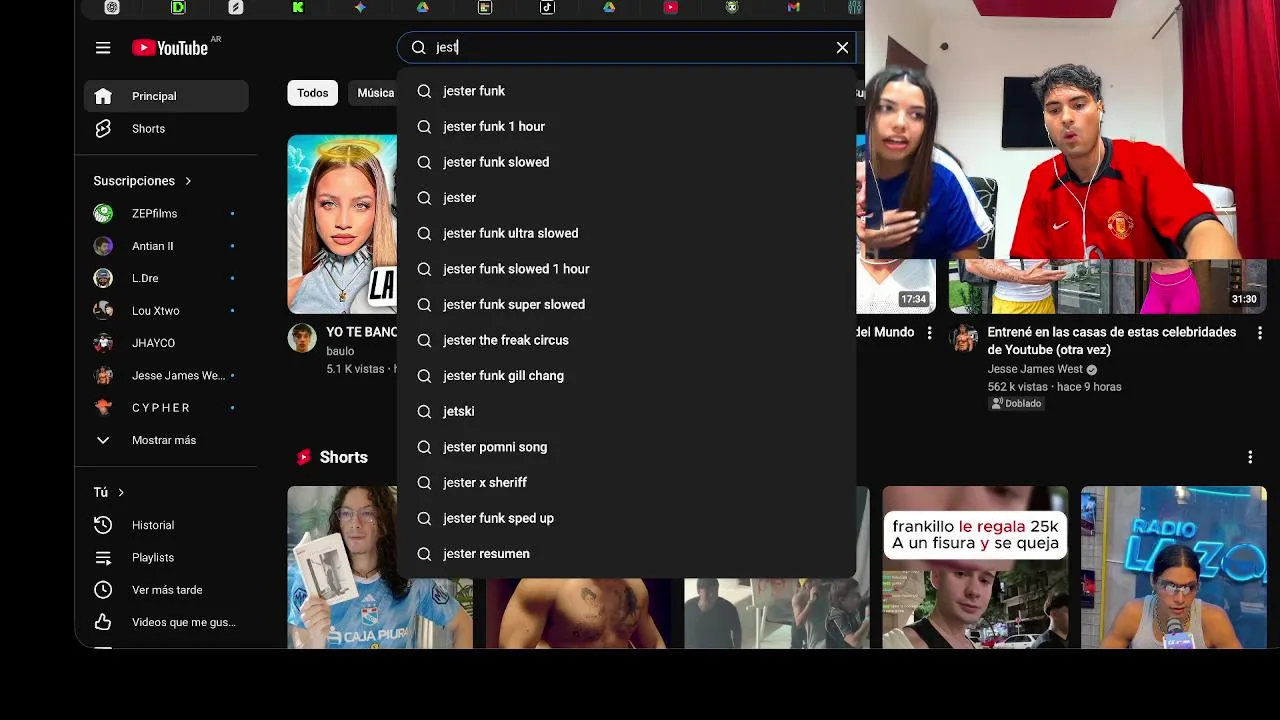Viewport: 1280px width, 720px height.
Task: Open the 'Entrené en las casas' video title
Action: [1111, 341]
